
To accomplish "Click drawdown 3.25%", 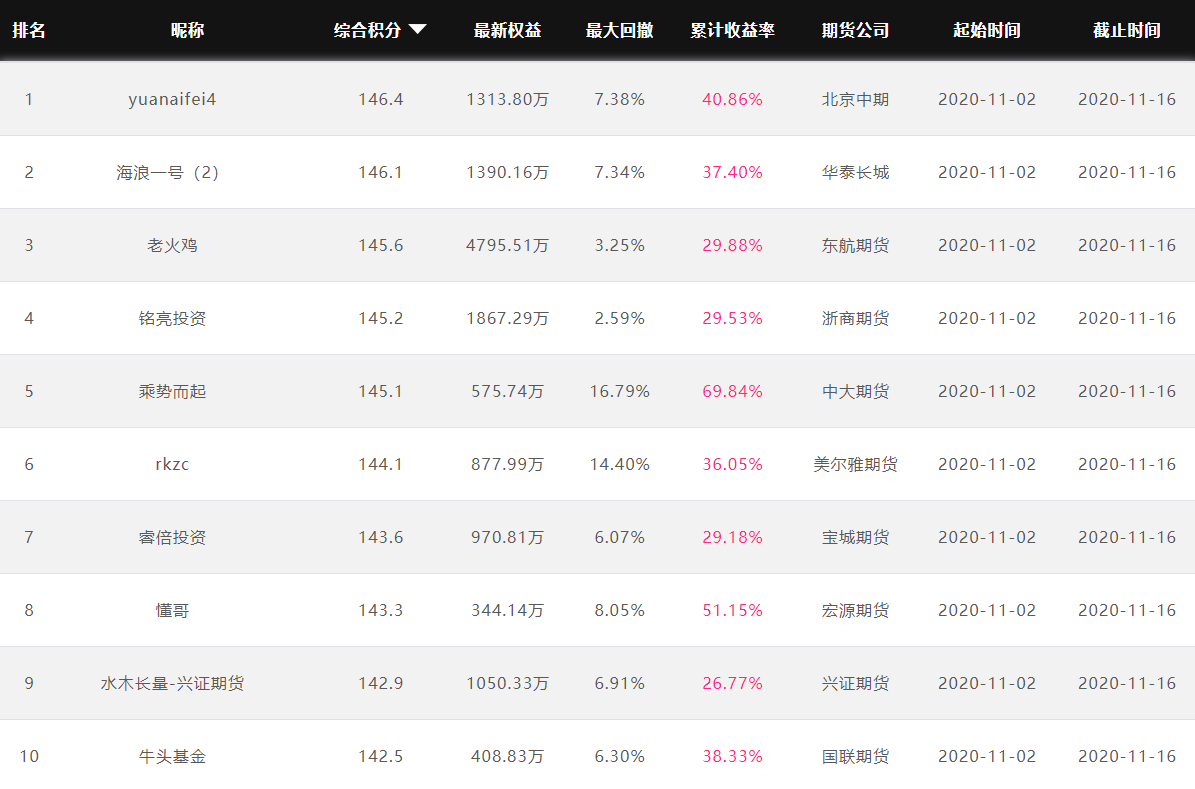I will point(620,245).
